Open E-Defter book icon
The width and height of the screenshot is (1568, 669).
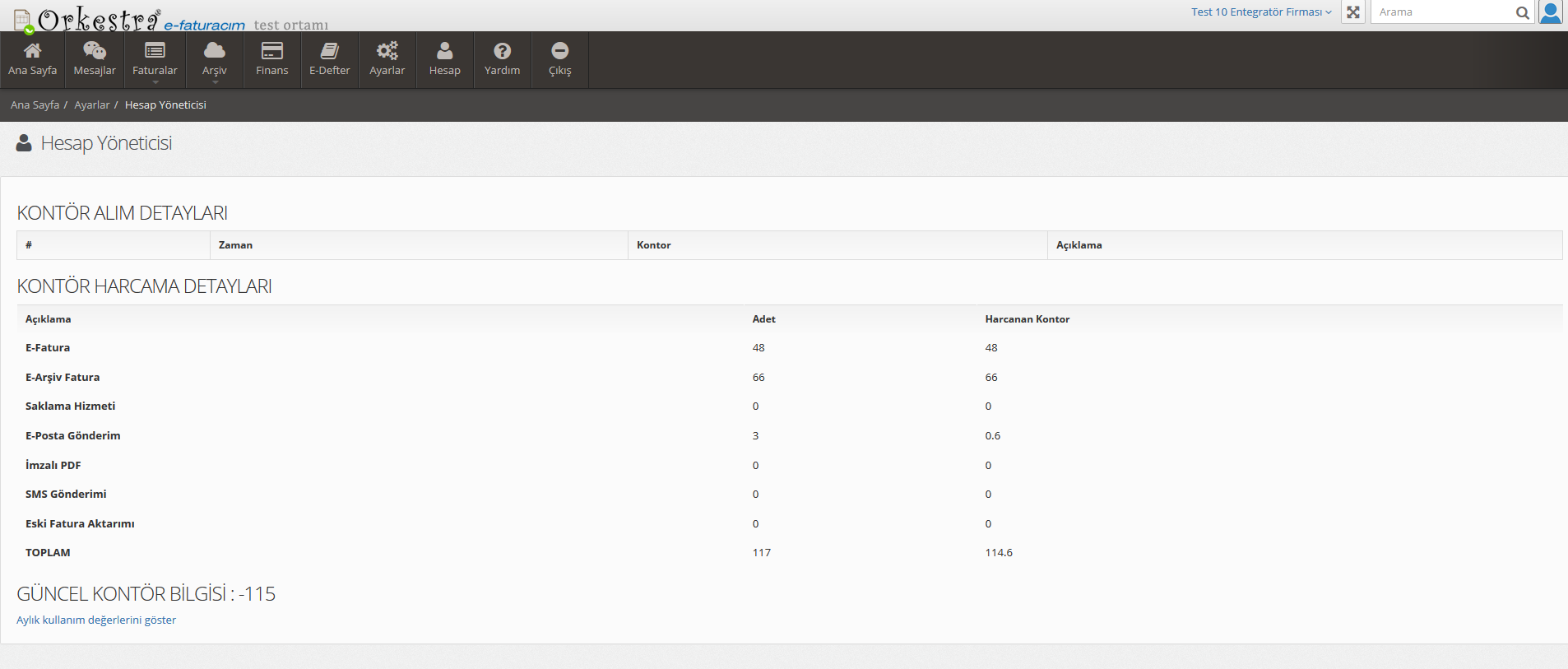(x=330, y=51)
